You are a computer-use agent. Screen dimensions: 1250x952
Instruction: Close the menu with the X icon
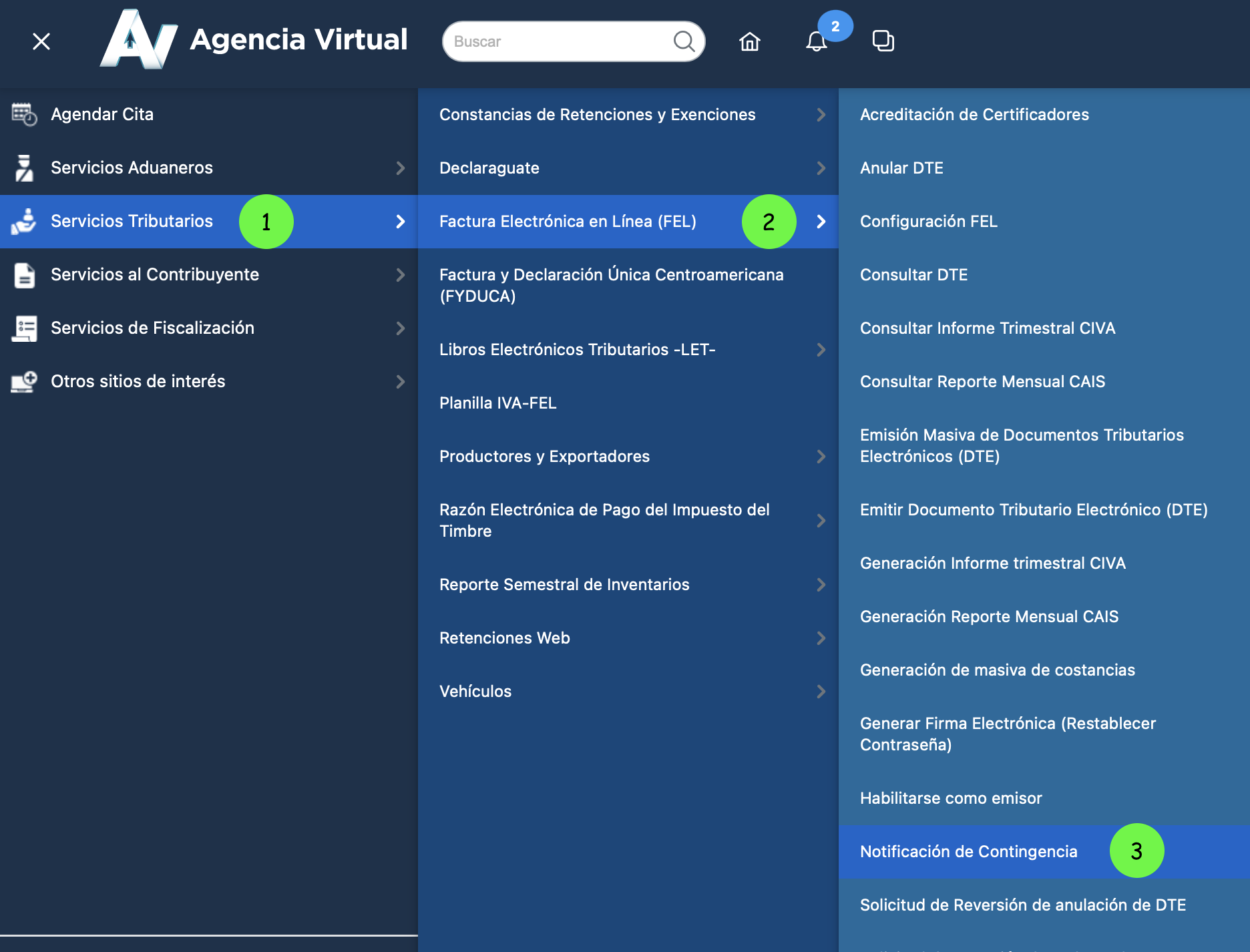click(41, 41)
